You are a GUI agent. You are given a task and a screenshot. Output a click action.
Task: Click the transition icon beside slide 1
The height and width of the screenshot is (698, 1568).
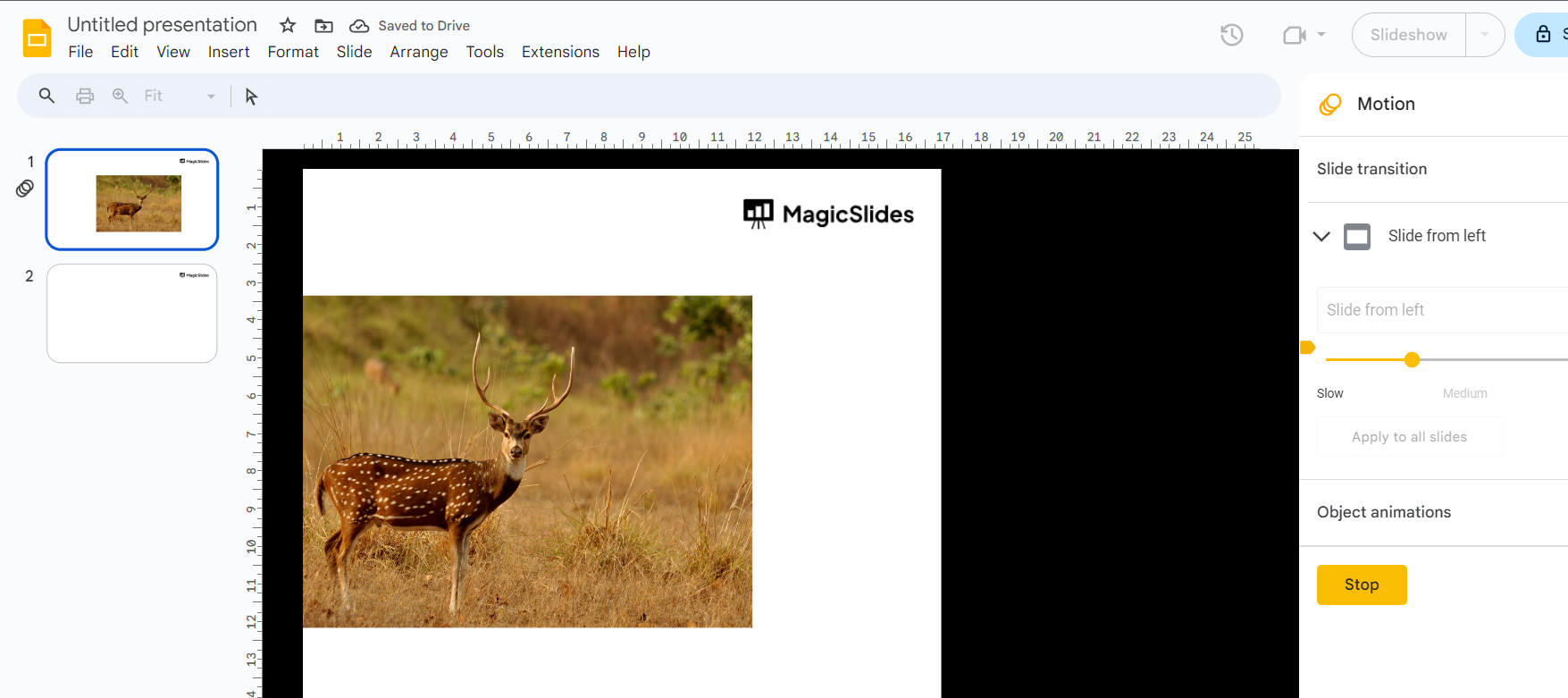pos(25,189)
